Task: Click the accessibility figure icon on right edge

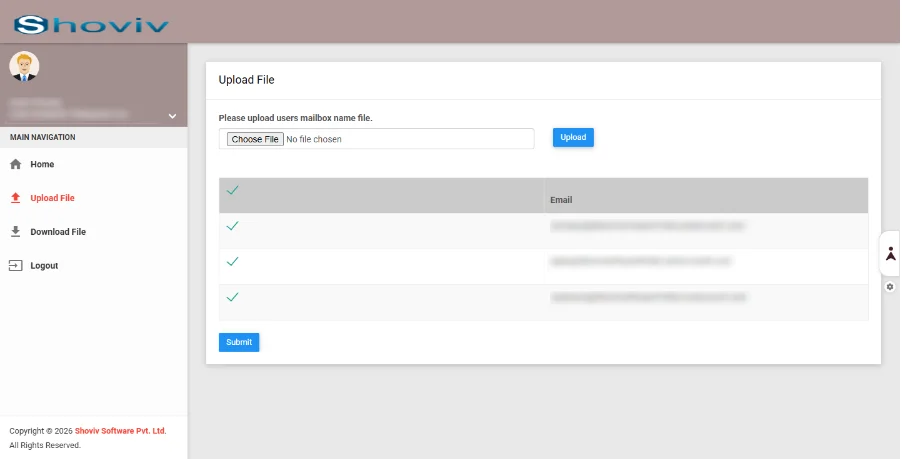Action: (x=890, y=254)
